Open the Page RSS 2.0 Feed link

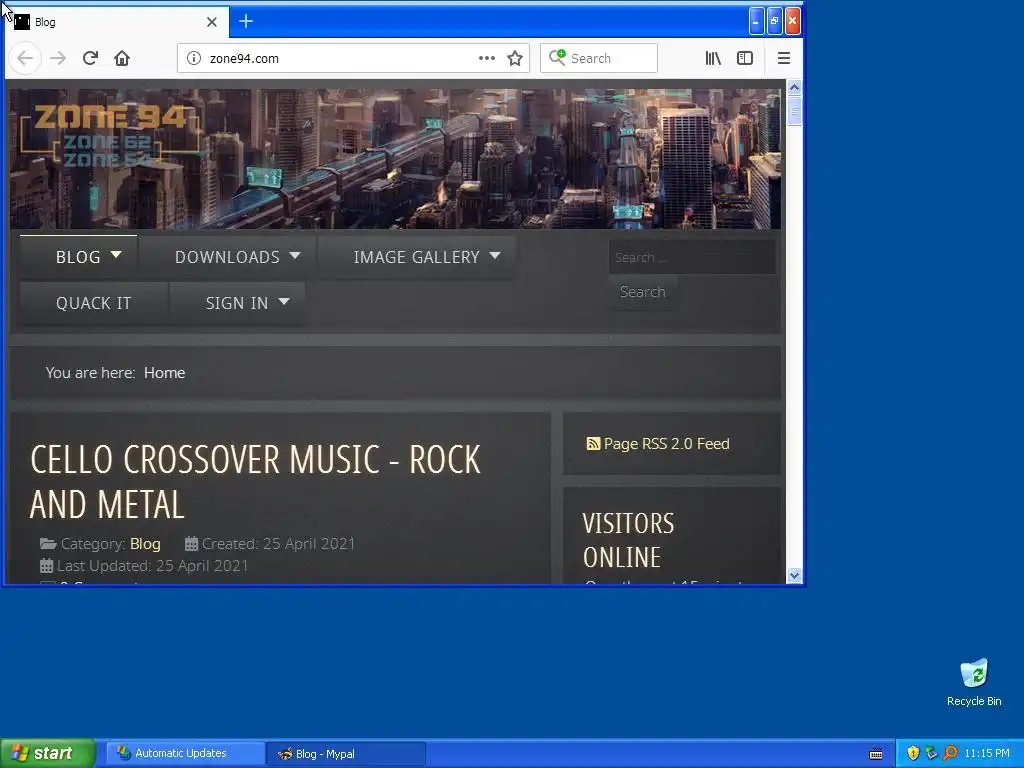(x=666, y=444)
